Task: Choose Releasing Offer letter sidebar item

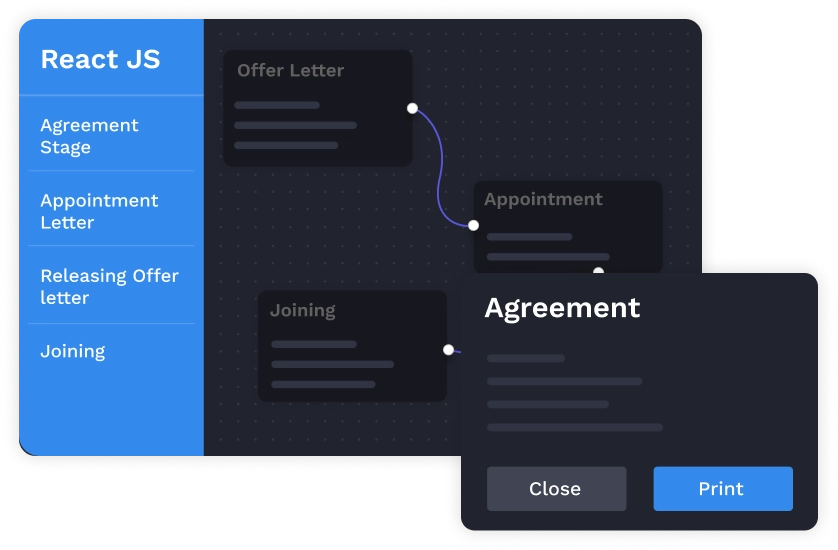Action: click(x=109, y=286)
